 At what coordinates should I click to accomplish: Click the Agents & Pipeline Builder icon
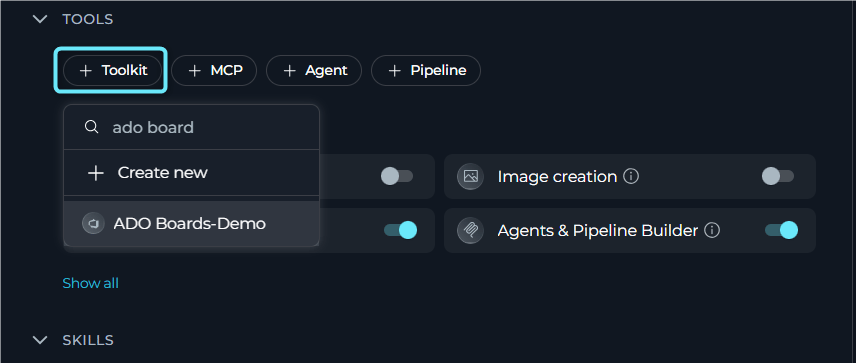tap(470, 230)
